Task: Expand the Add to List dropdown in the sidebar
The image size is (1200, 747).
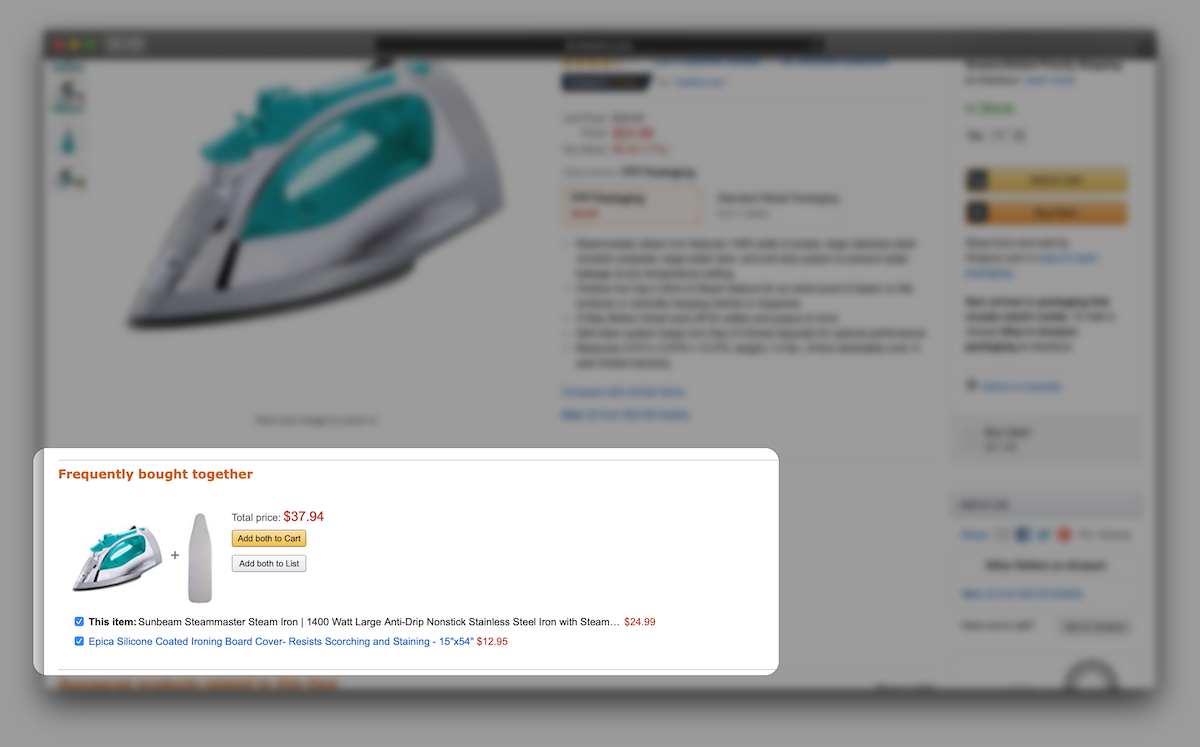Action: 1047,505
